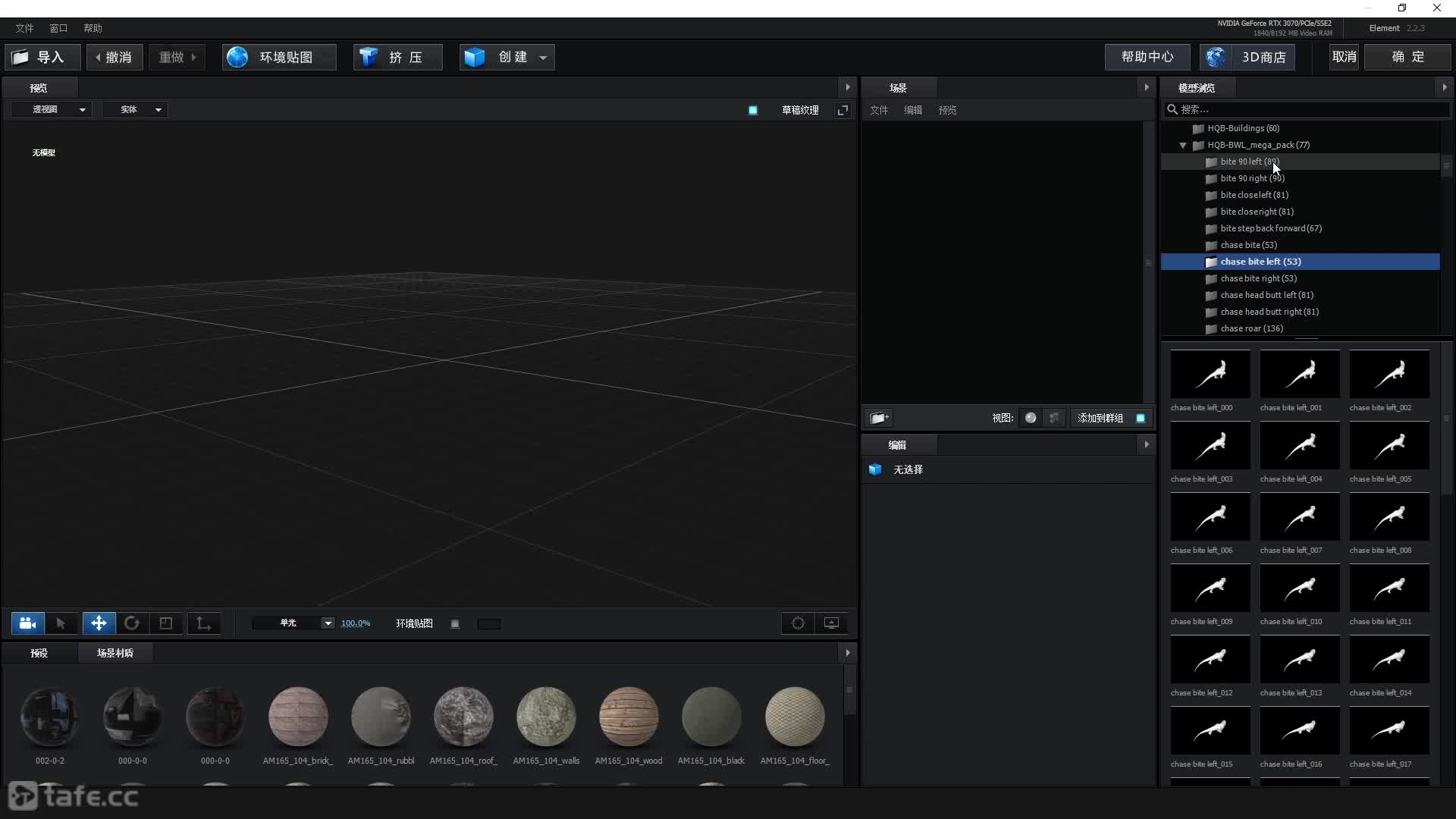Switch to the Presets (预设) tab
Image resolution: width=1456 pixels, height=819 pixels.
pos(39,653)
